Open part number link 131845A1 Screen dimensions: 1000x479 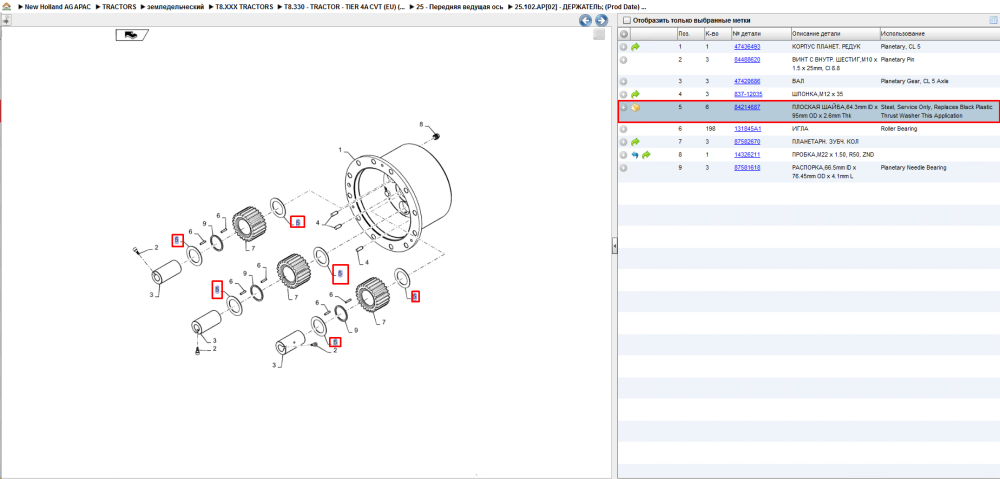(x=747, y=129)
